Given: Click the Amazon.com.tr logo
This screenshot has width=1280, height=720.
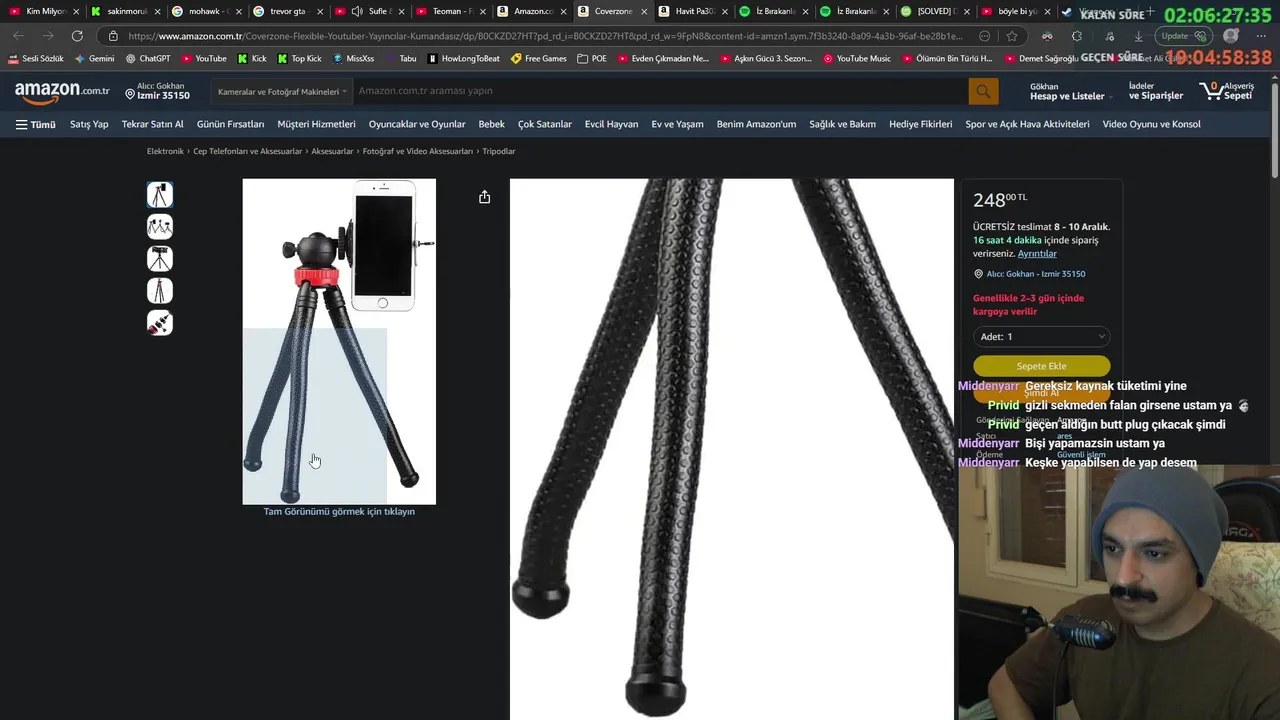Looking at the screenshot, I should point(62,92).
